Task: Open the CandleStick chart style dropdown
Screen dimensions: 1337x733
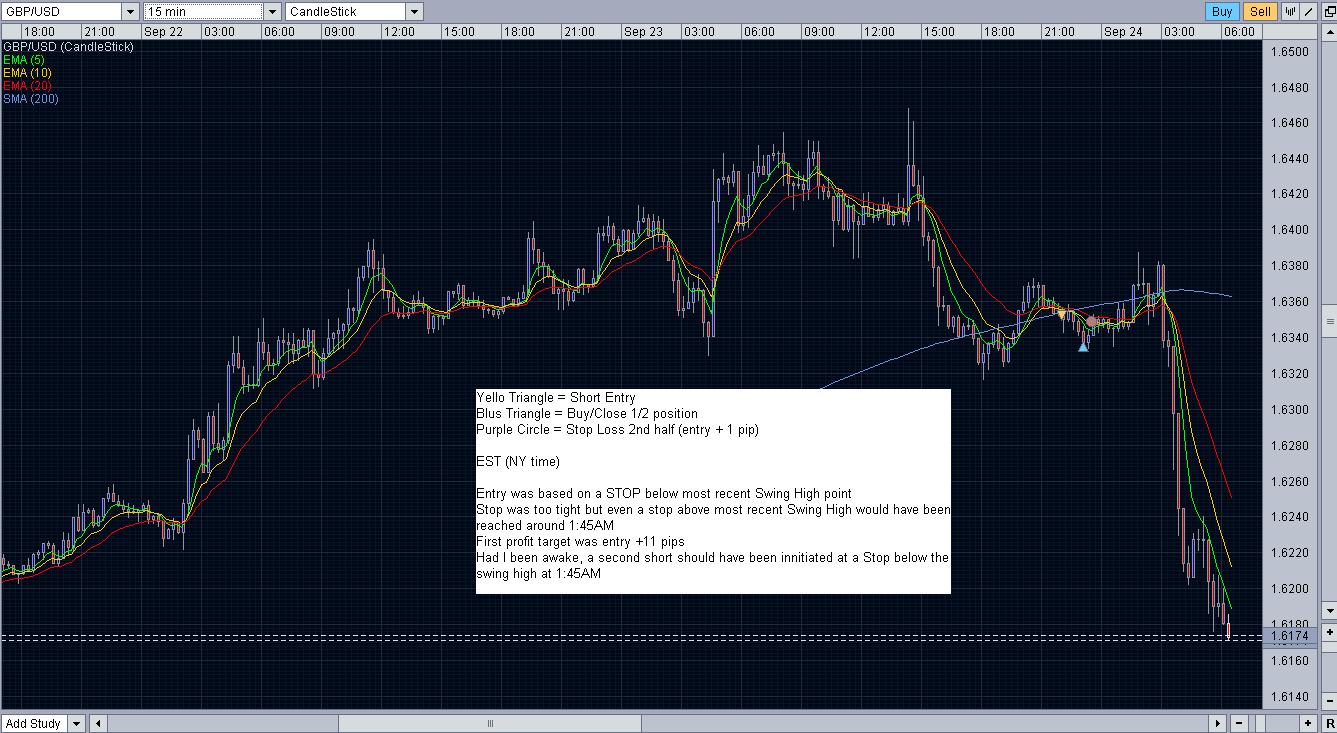Action: (414, 12)
